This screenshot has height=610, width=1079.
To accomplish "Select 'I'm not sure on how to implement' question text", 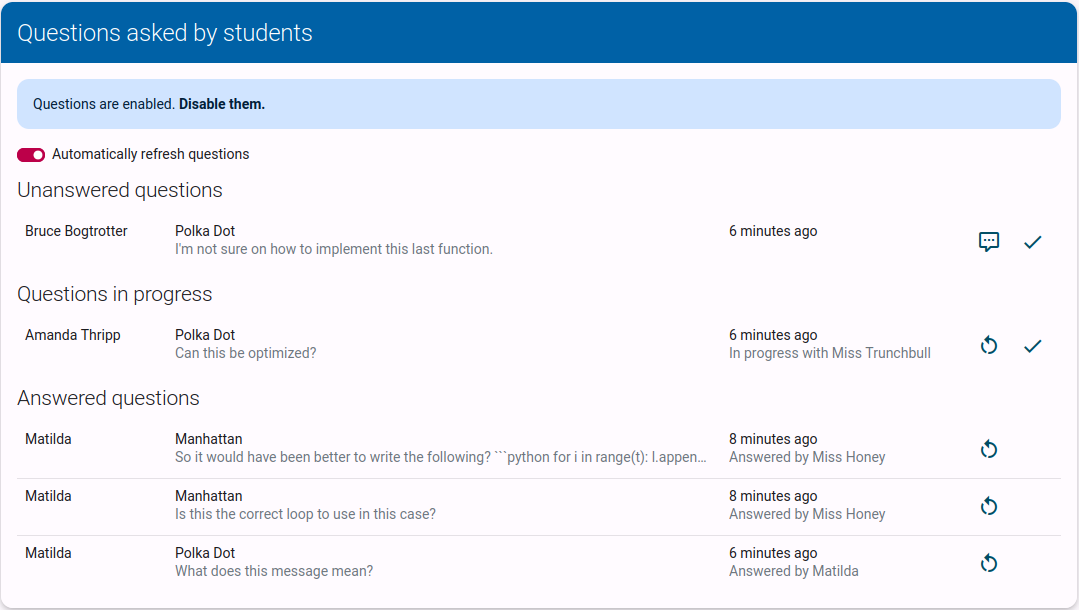I will click(x=334, y=249).
